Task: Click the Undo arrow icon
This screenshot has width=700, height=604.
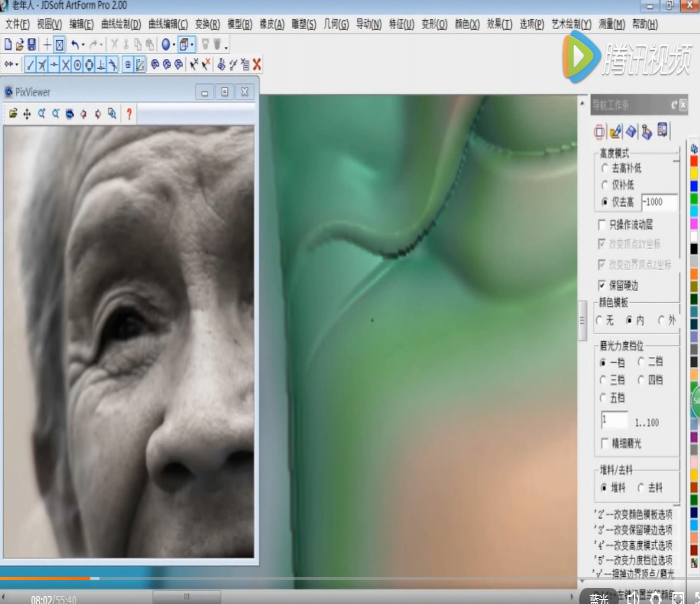Action: click(x=76, y=44)
